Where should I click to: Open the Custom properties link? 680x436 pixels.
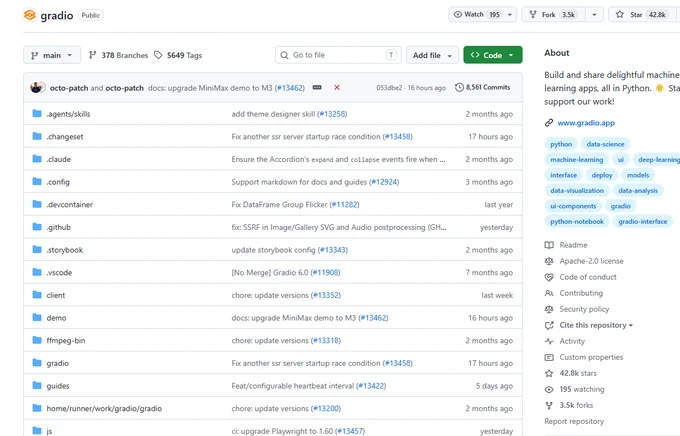pos(591,357)
